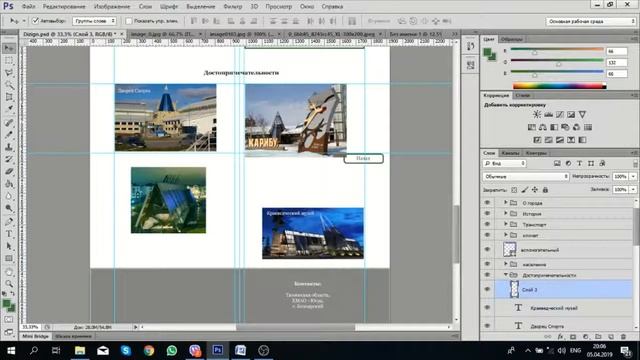This screenshot has width=640, height=360.
Task: Open the Группы слоев dropdown
Action: click(x=94, y=20)
